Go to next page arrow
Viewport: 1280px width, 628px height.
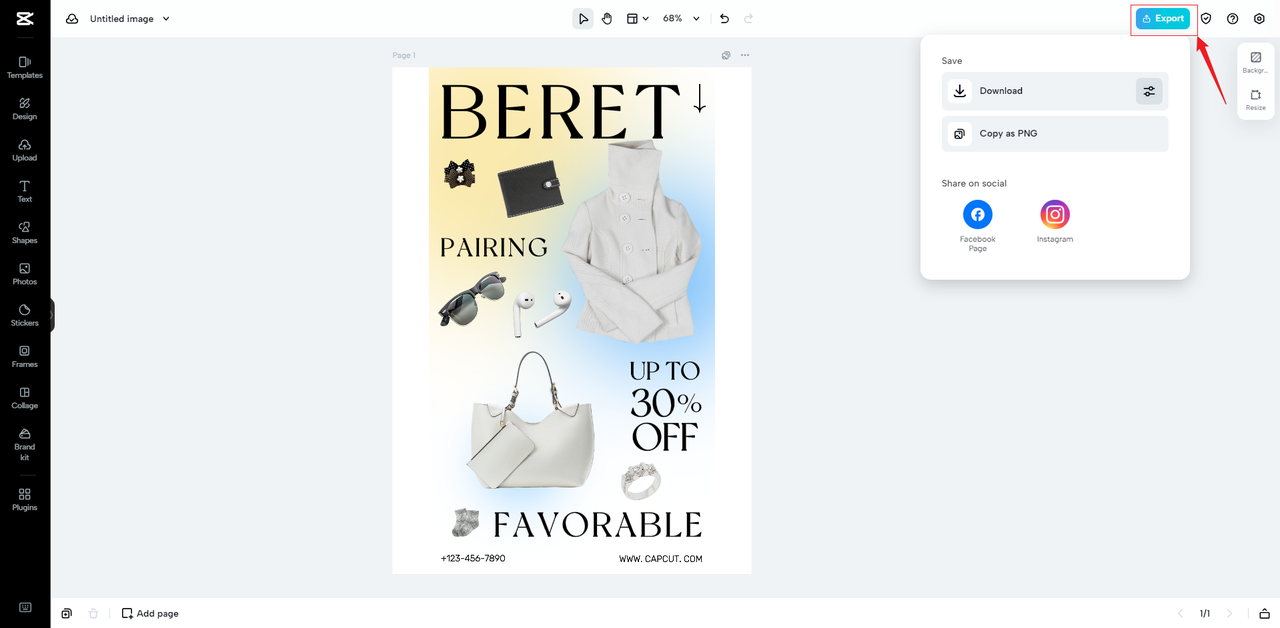click(1230, 613)
